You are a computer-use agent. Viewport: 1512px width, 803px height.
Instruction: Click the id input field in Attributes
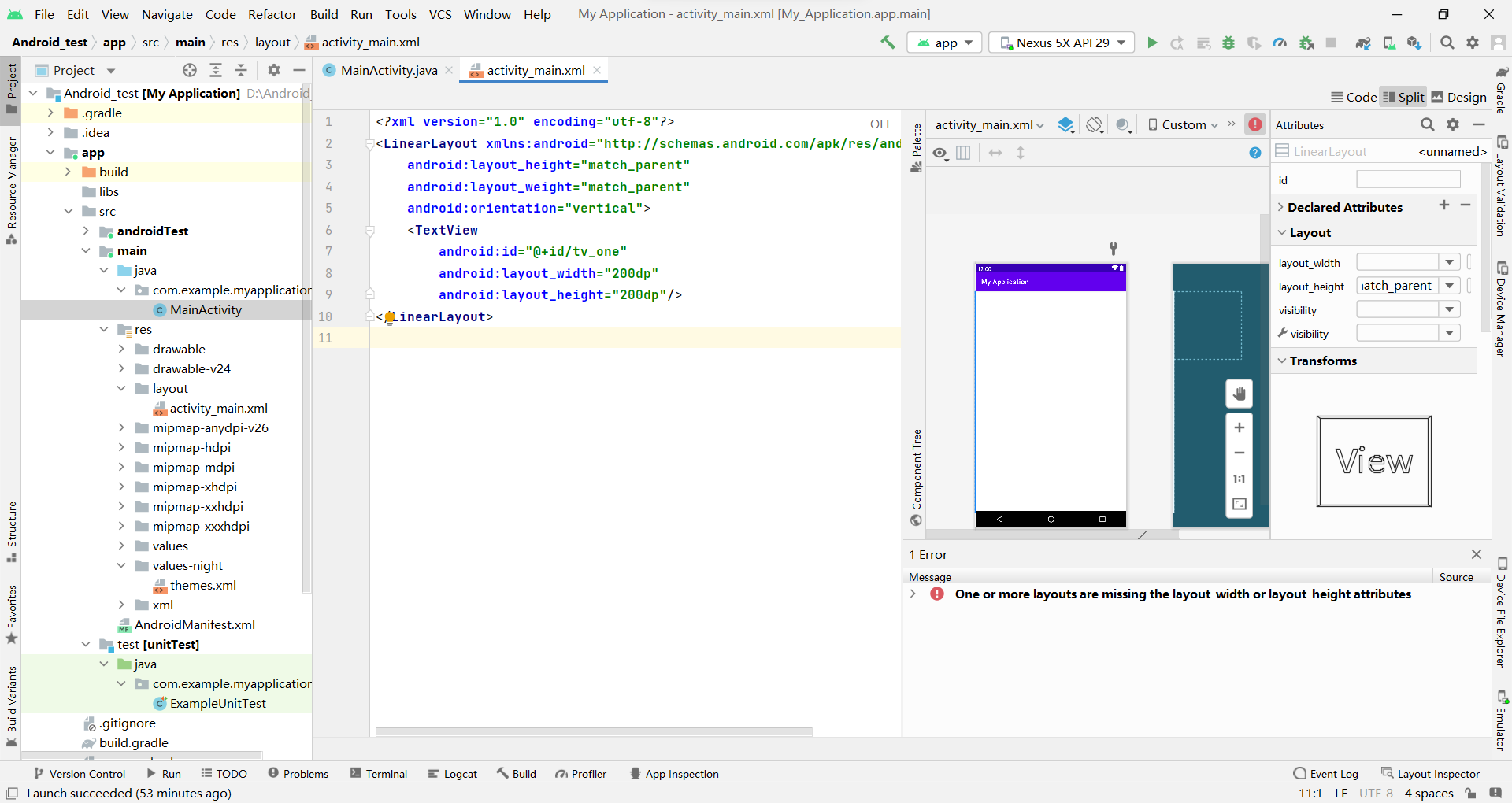(1408, 180)
